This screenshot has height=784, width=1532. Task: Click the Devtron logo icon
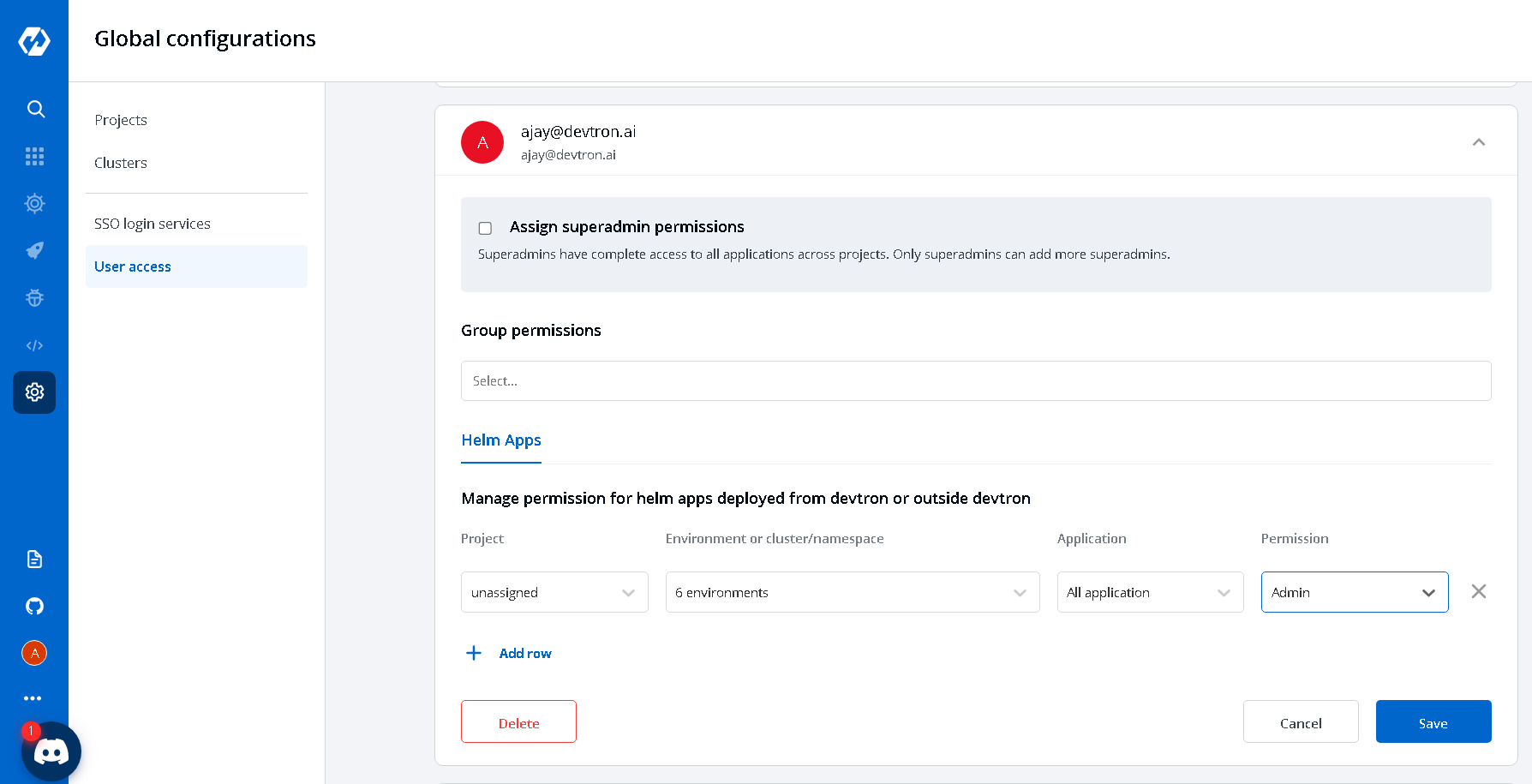34,40
